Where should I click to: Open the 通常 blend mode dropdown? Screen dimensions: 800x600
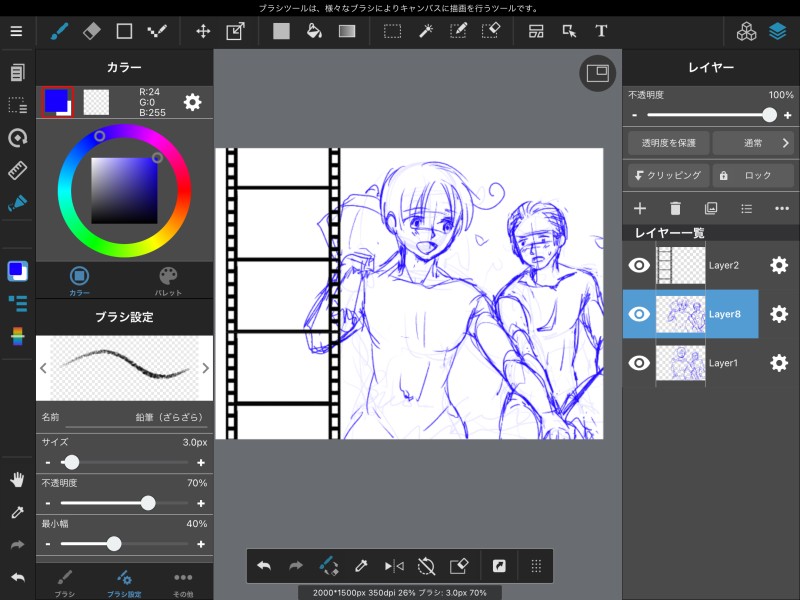coord(753,143)
